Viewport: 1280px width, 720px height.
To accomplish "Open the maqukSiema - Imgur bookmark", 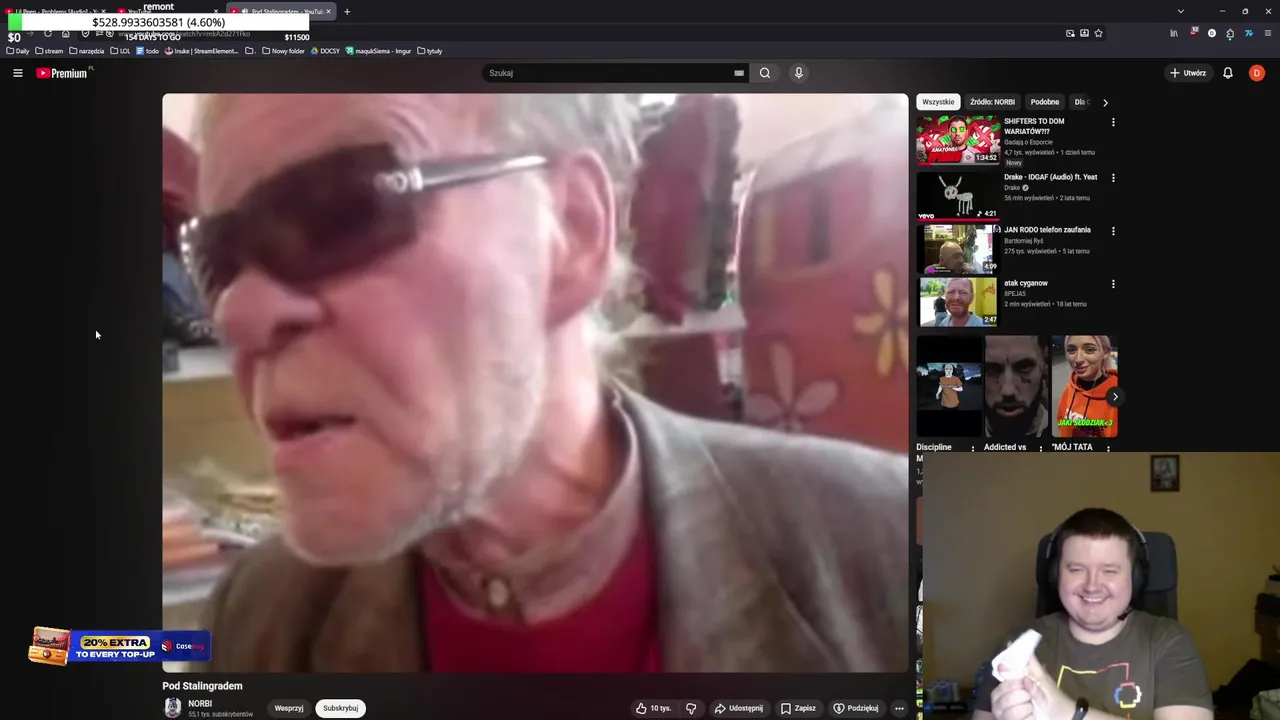I will [379, 51].
